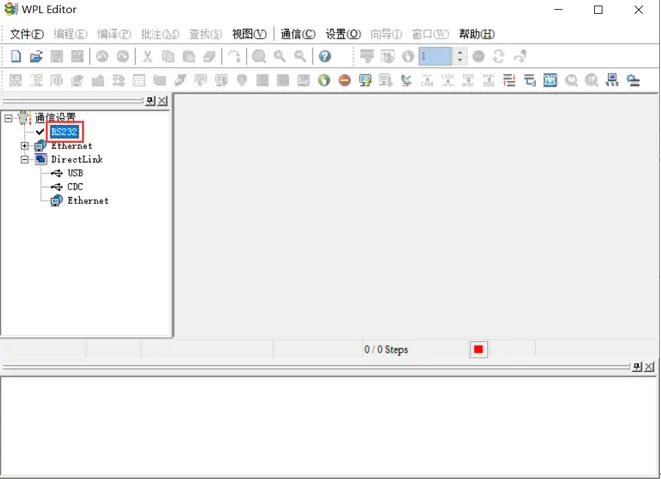Select USB under DirectLink
The height and width of the screenshot is (479, 661).
(x=75, y=173)
